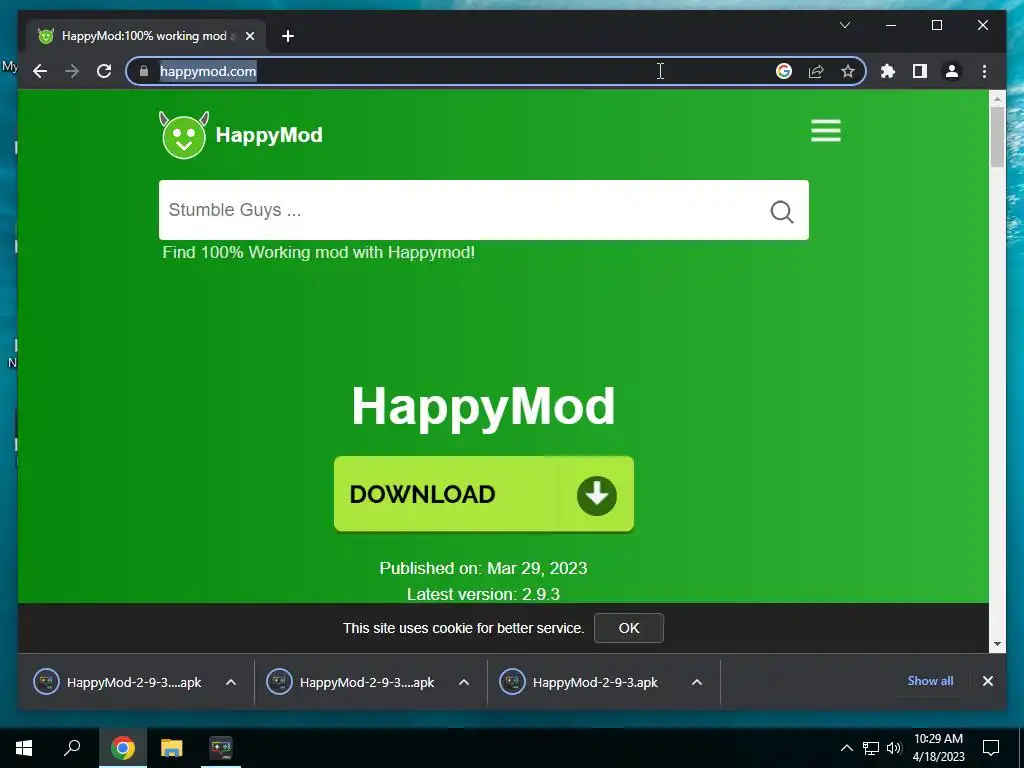Click the emulator app in taskbar
Image resolution: width=1024 pixels, height=768 pixels.
pyautogui.click(x=221, y=748)
